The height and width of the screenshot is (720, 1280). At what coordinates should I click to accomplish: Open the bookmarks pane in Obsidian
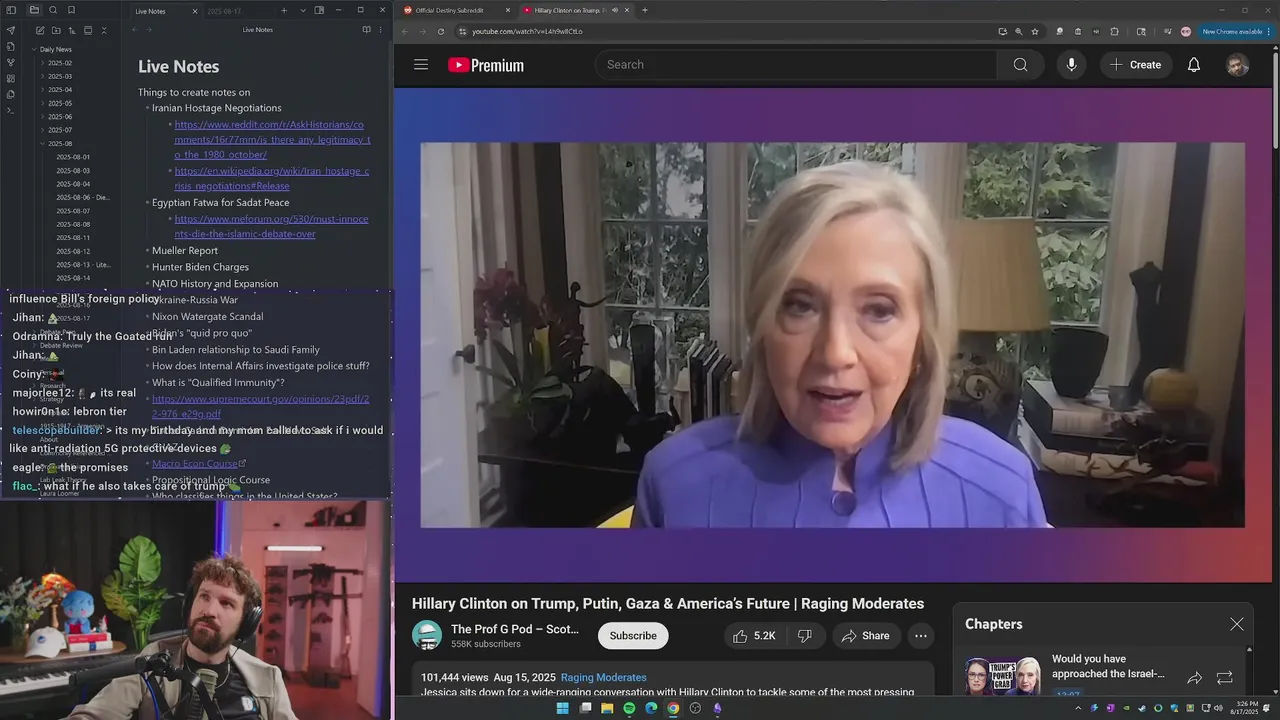71,10
